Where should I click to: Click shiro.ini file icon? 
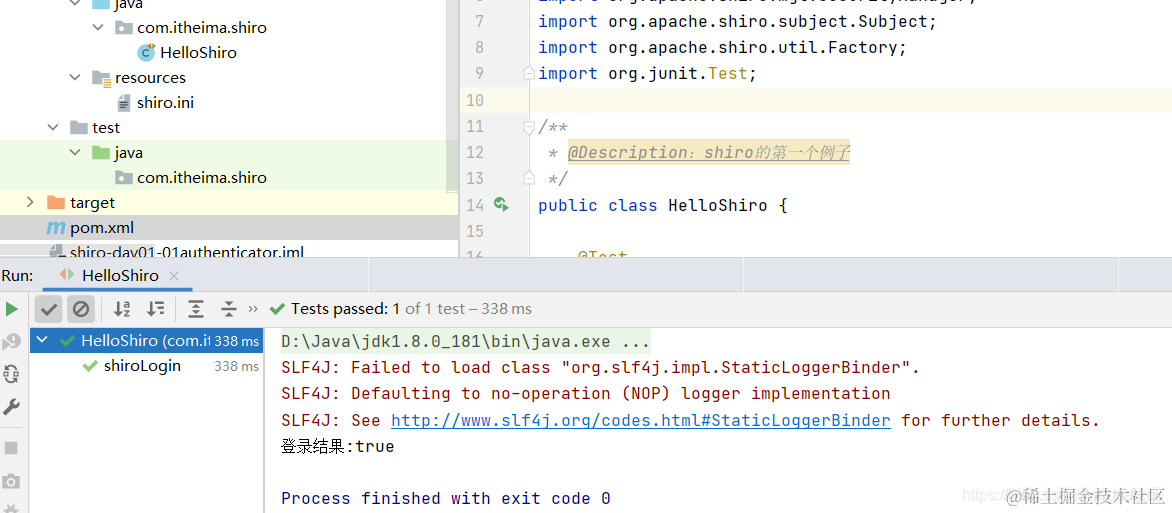[x=123, y=102]
